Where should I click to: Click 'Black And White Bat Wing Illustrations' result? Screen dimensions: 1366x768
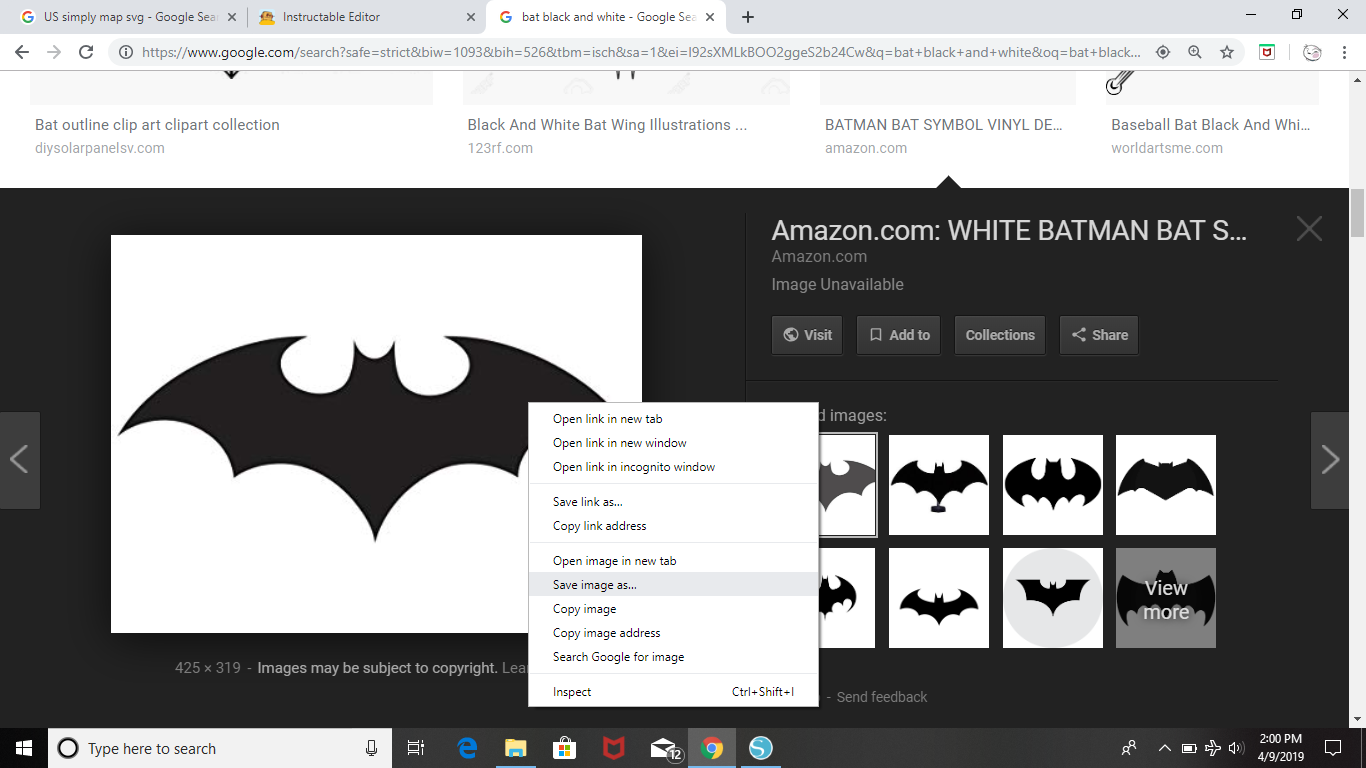607,125
